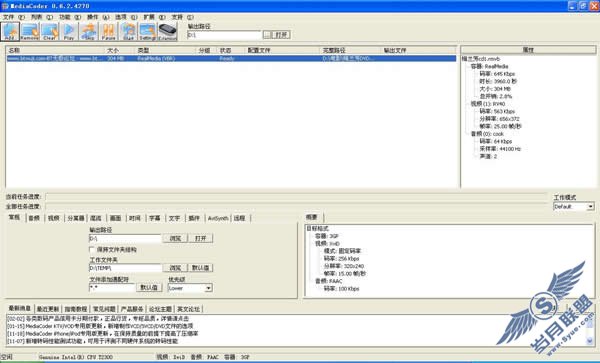The image size is (600, 363).
Task: Click 打开 in the 常规 tab panel
Action: 201,238
